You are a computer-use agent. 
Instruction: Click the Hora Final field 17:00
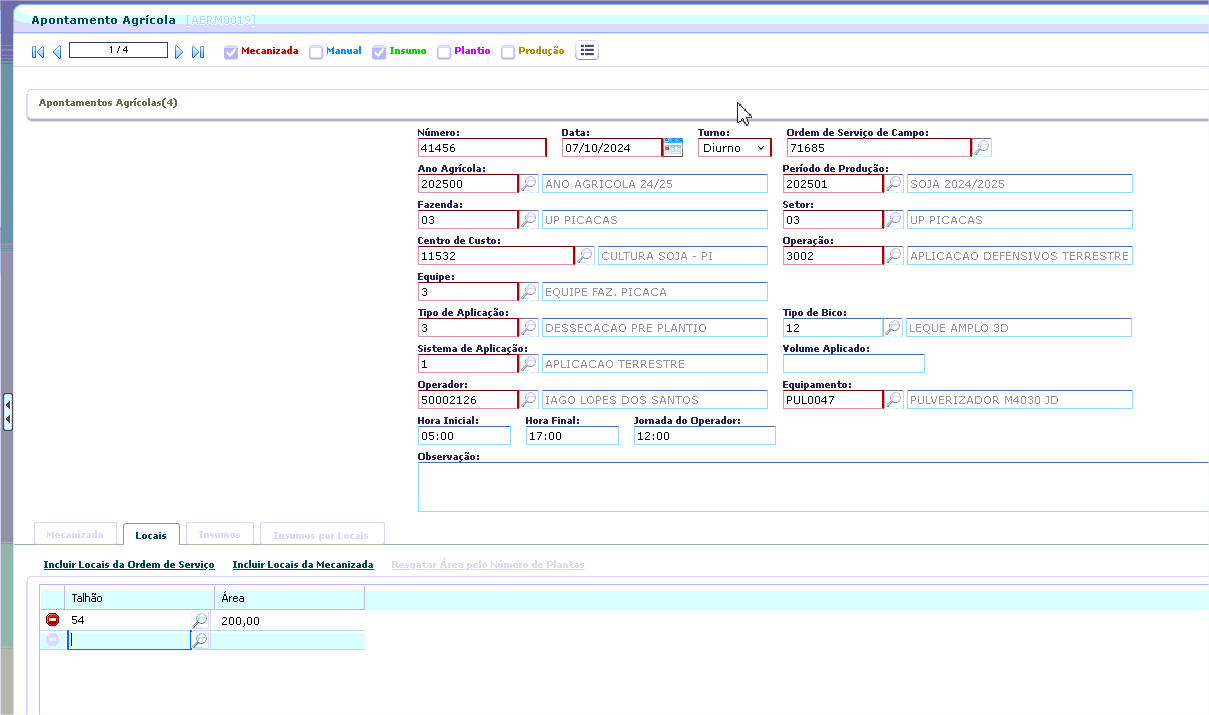572,435
